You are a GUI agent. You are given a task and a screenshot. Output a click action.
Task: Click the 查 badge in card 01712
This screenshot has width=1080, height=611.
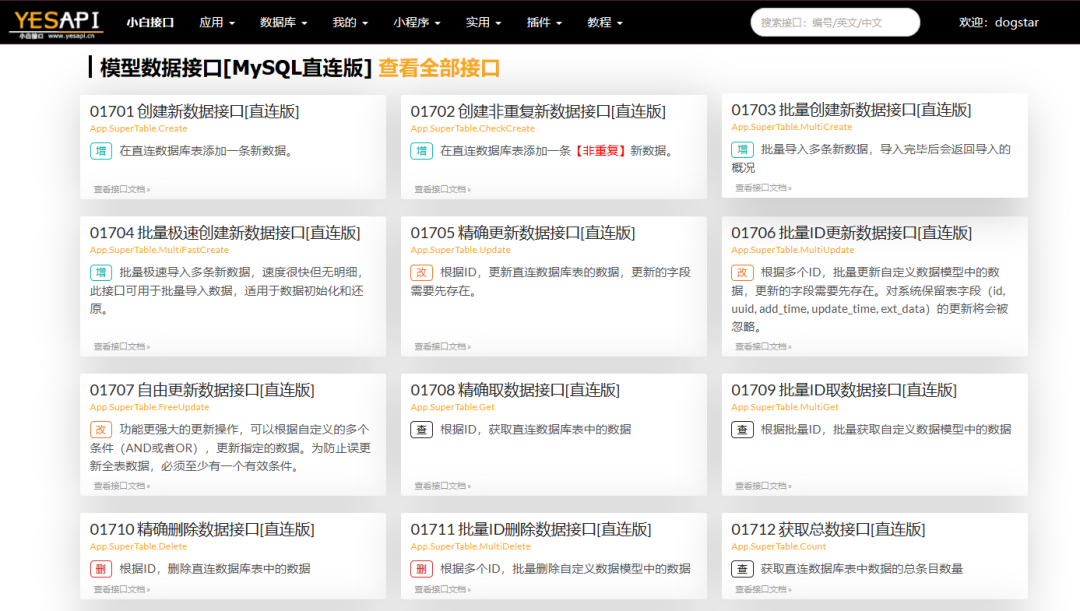tap(742, 568)
